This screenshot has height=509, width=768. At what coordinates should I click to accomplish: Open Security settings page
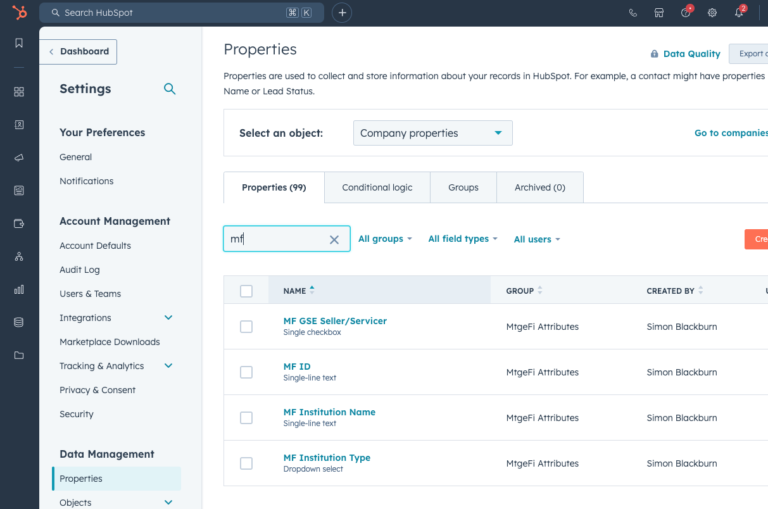(76, 414)
